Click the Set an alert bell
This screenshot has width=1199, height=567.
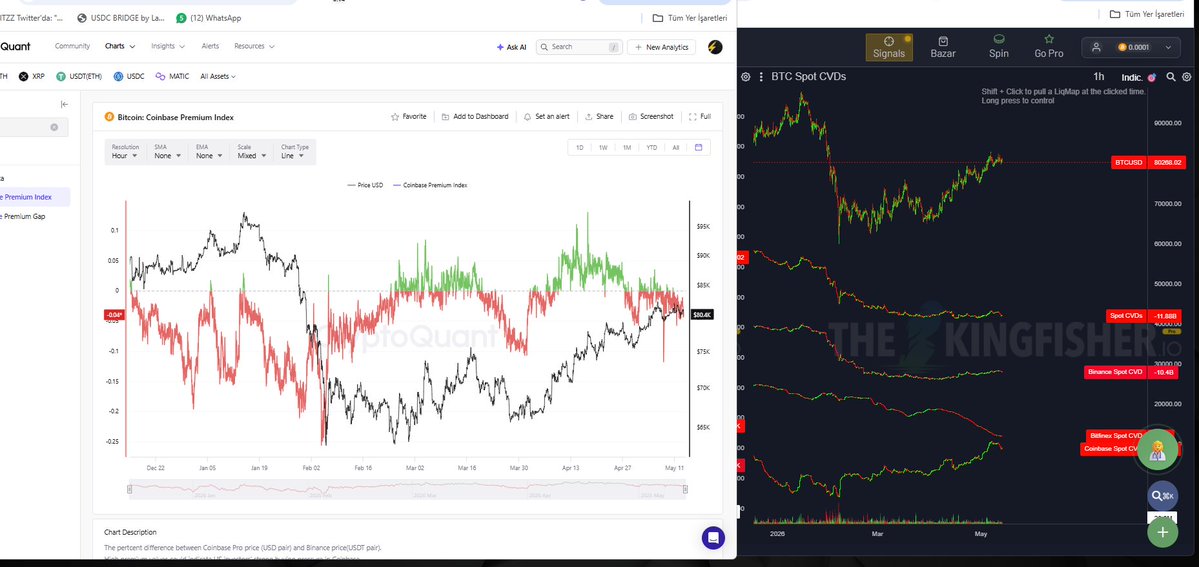point(528,117)
